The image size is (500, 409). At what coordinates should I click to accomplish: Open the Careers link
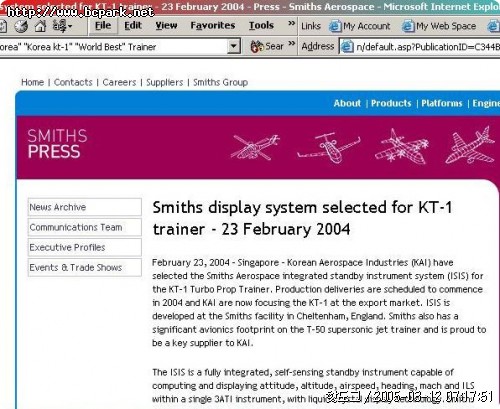point(119,82)
